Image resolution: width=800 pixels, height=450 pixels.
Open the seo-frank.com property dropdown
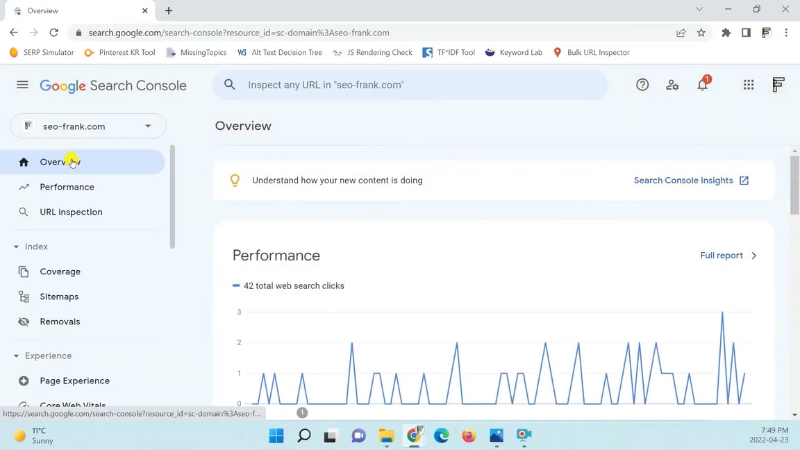88,126
